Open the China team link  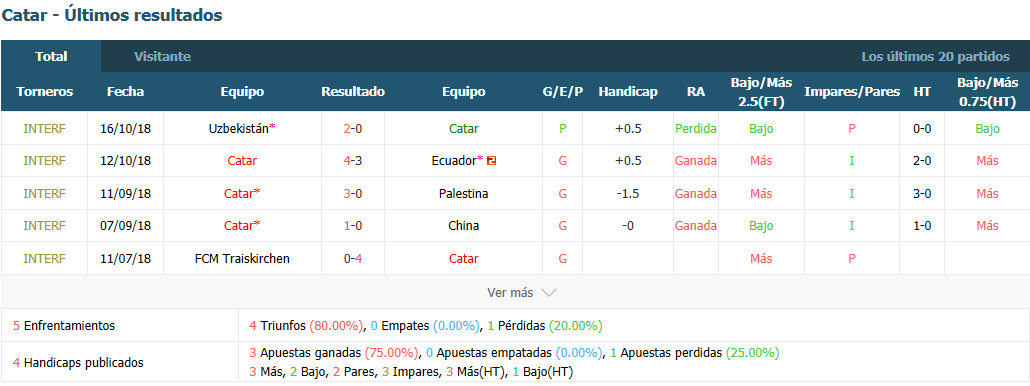click(464, 226)
